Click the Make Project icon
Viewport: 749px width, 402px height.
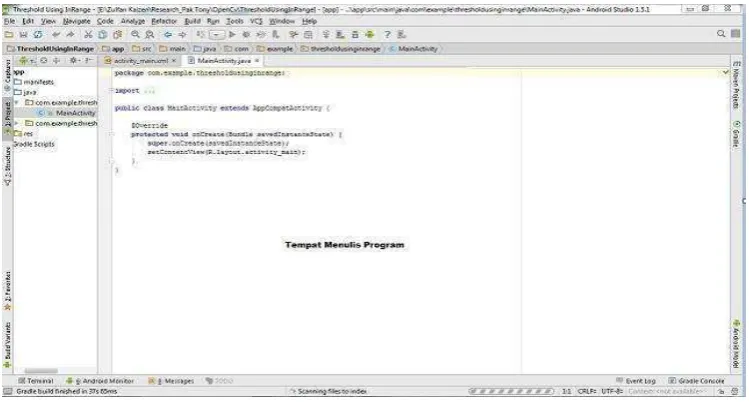point(200,34)
